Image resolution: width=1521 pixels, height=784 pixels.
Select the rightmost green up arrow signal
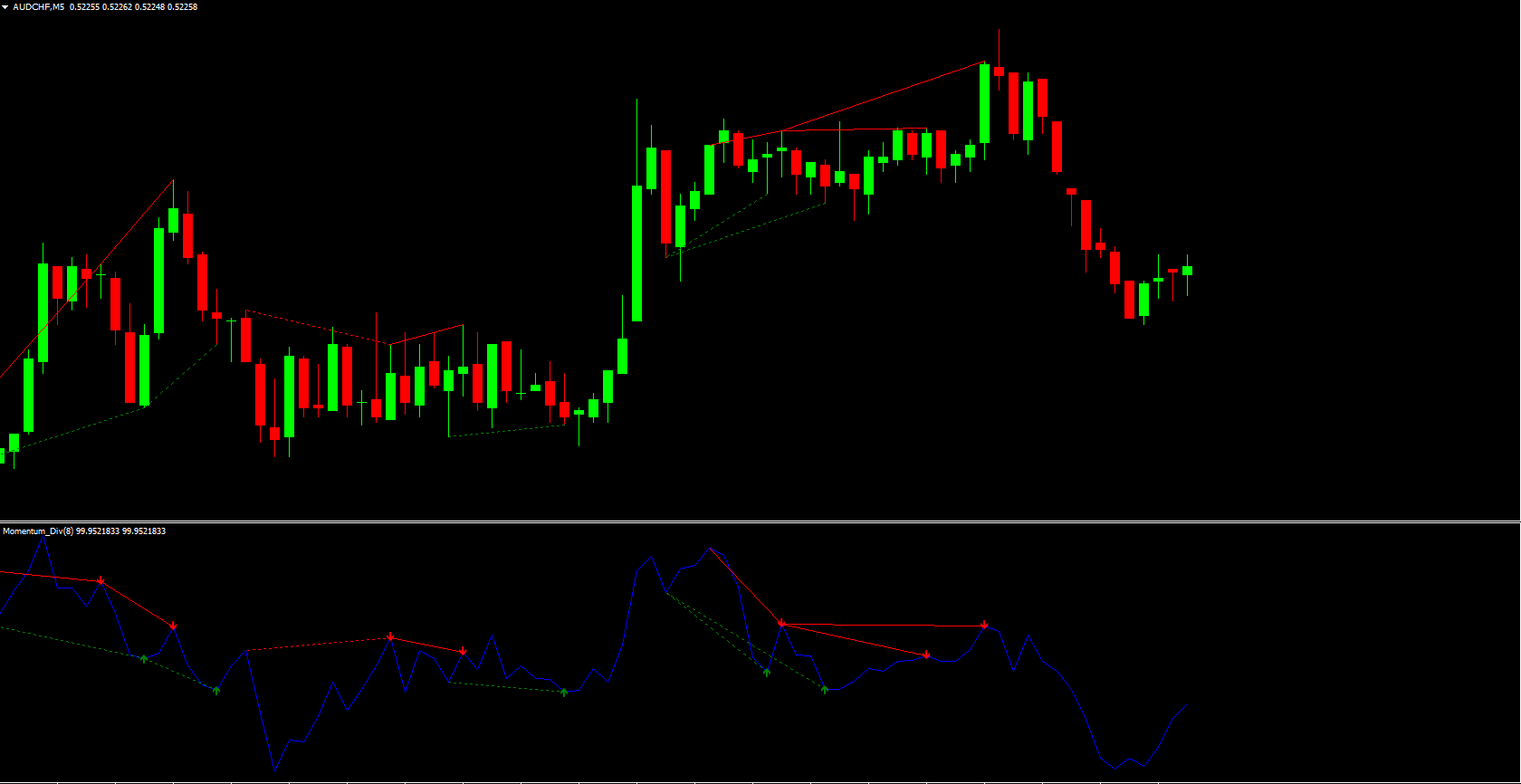[x=824, y=690]
